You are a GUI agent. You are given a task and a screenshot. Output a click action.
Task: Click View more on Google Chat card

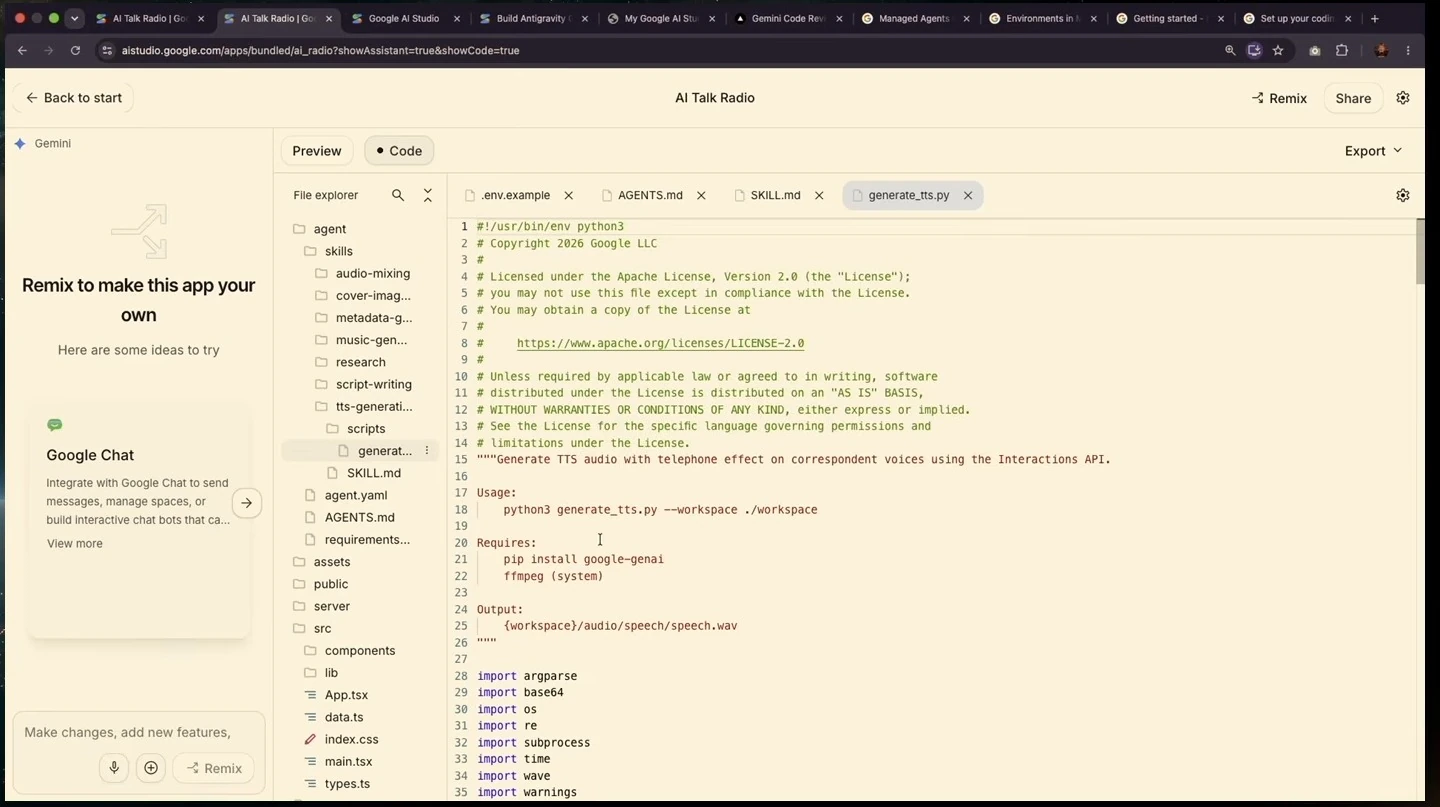pyautogui.click(x=74, y=543)
